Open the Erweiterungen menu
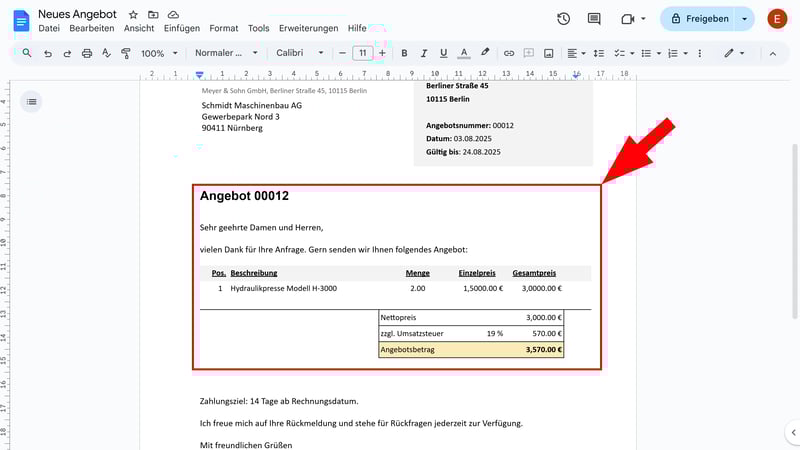 pyautogui.click(x=308, y=29)
